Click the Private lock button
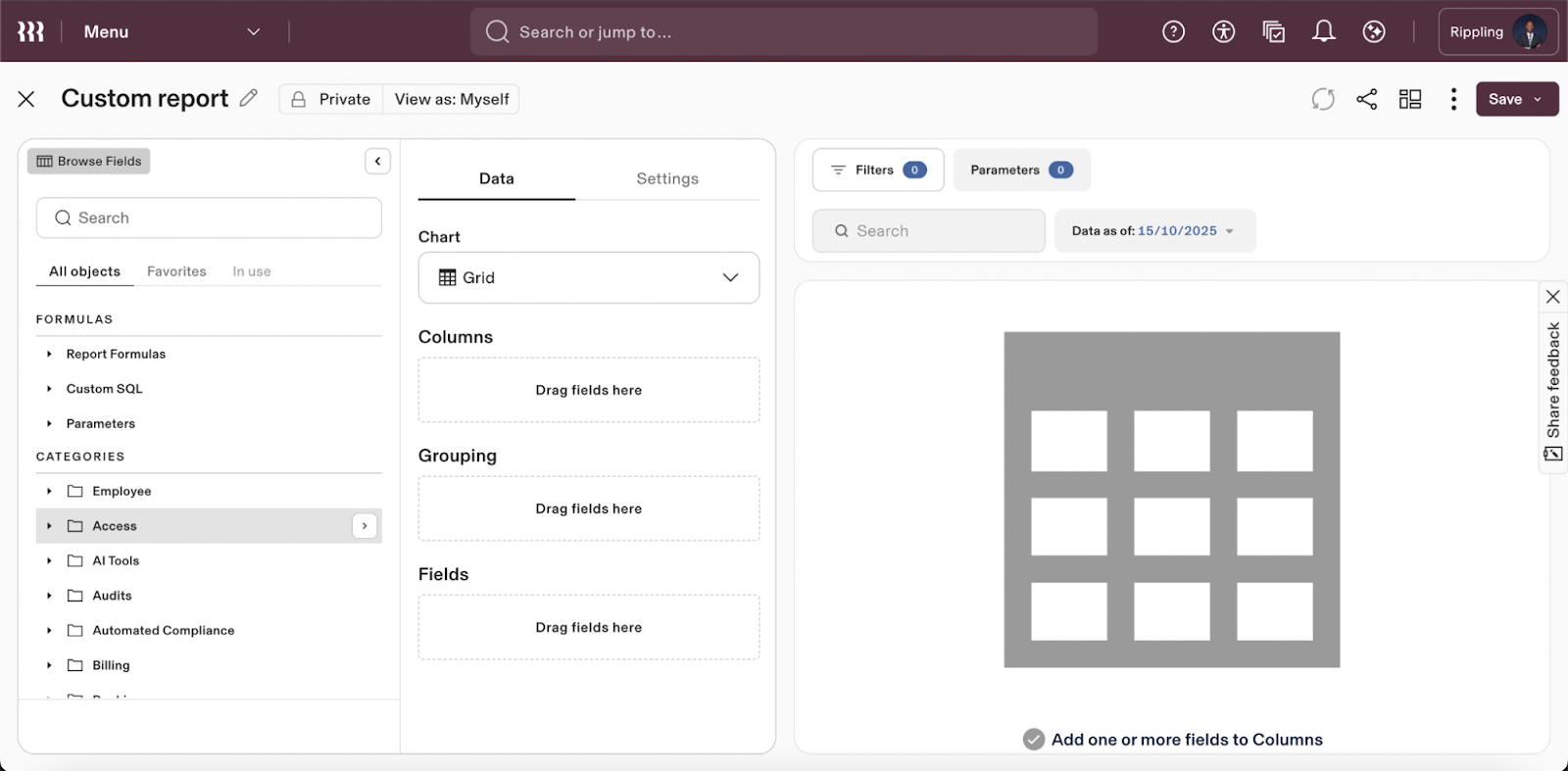The width and height of the screenshot is (1568, 771). click(331, 99)
